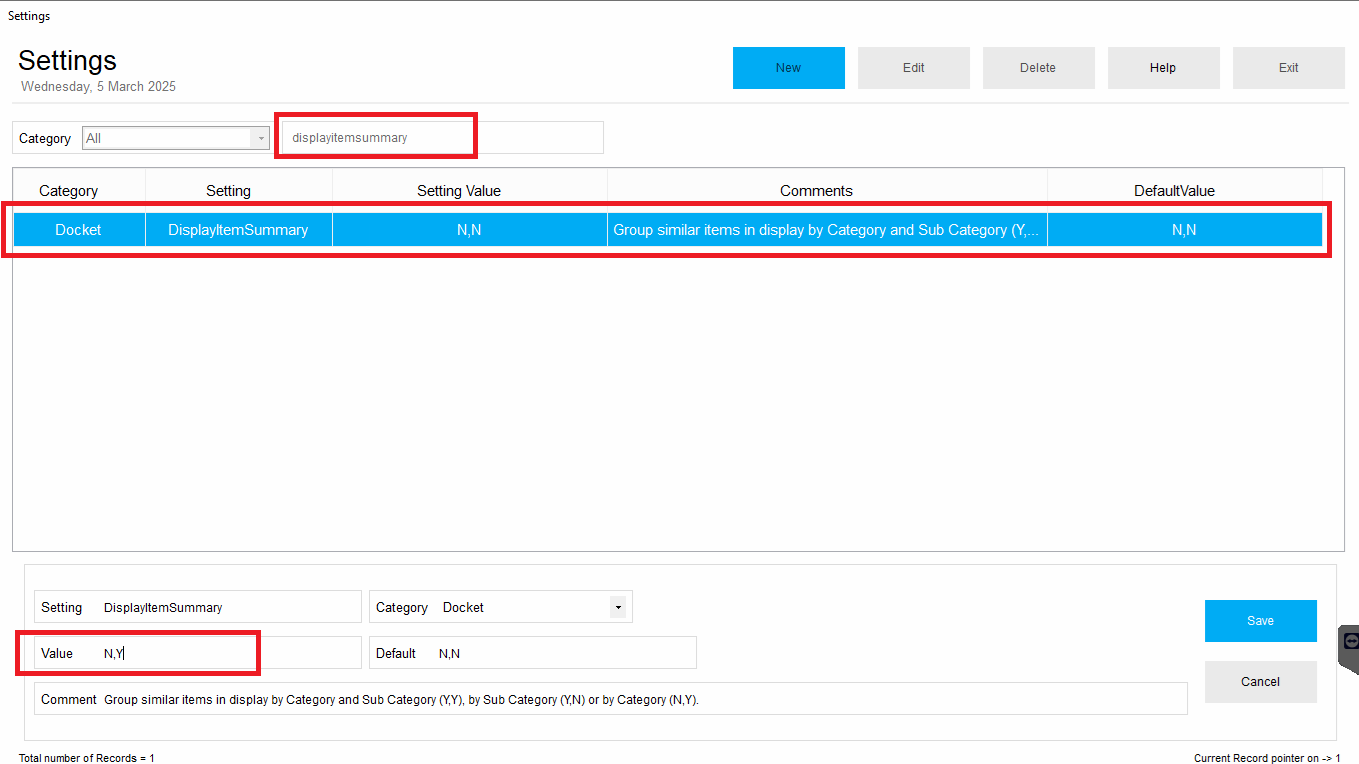The image size is (1359, 764).
Task: Click the 'Current Record pointer on' status text
Action: click(x=1267, y=758)
